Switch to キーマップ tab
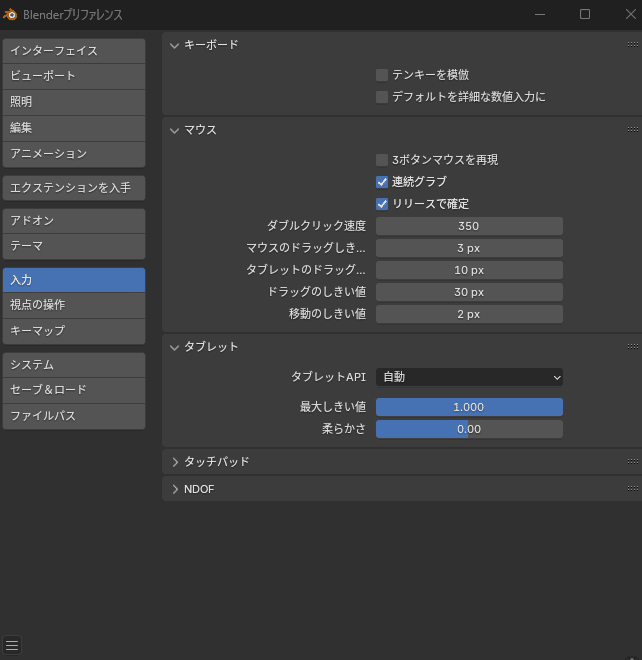This screenshot has width=642, height=660. coord(74,331)
